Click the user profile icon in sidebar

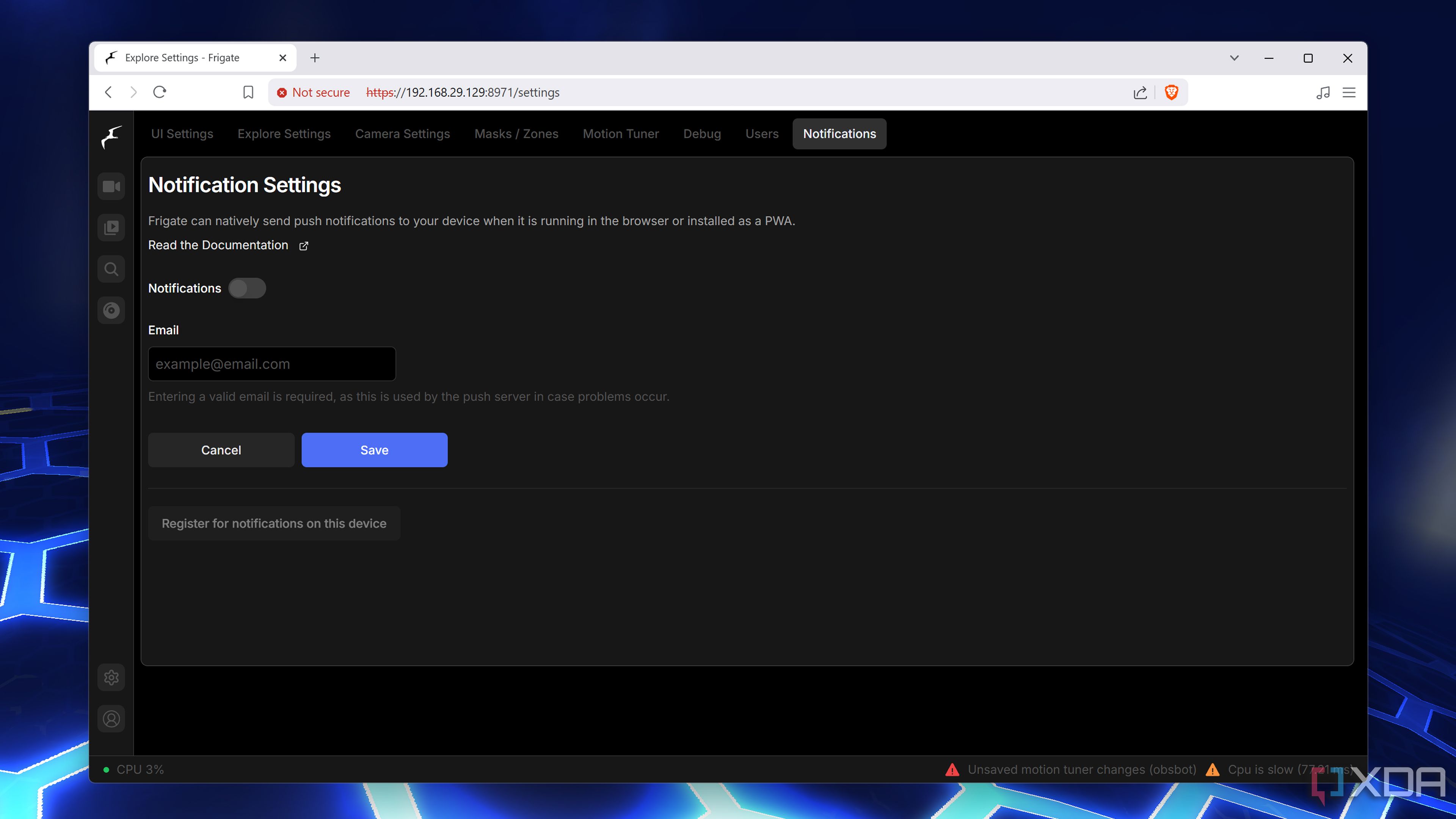coord(111,719)
